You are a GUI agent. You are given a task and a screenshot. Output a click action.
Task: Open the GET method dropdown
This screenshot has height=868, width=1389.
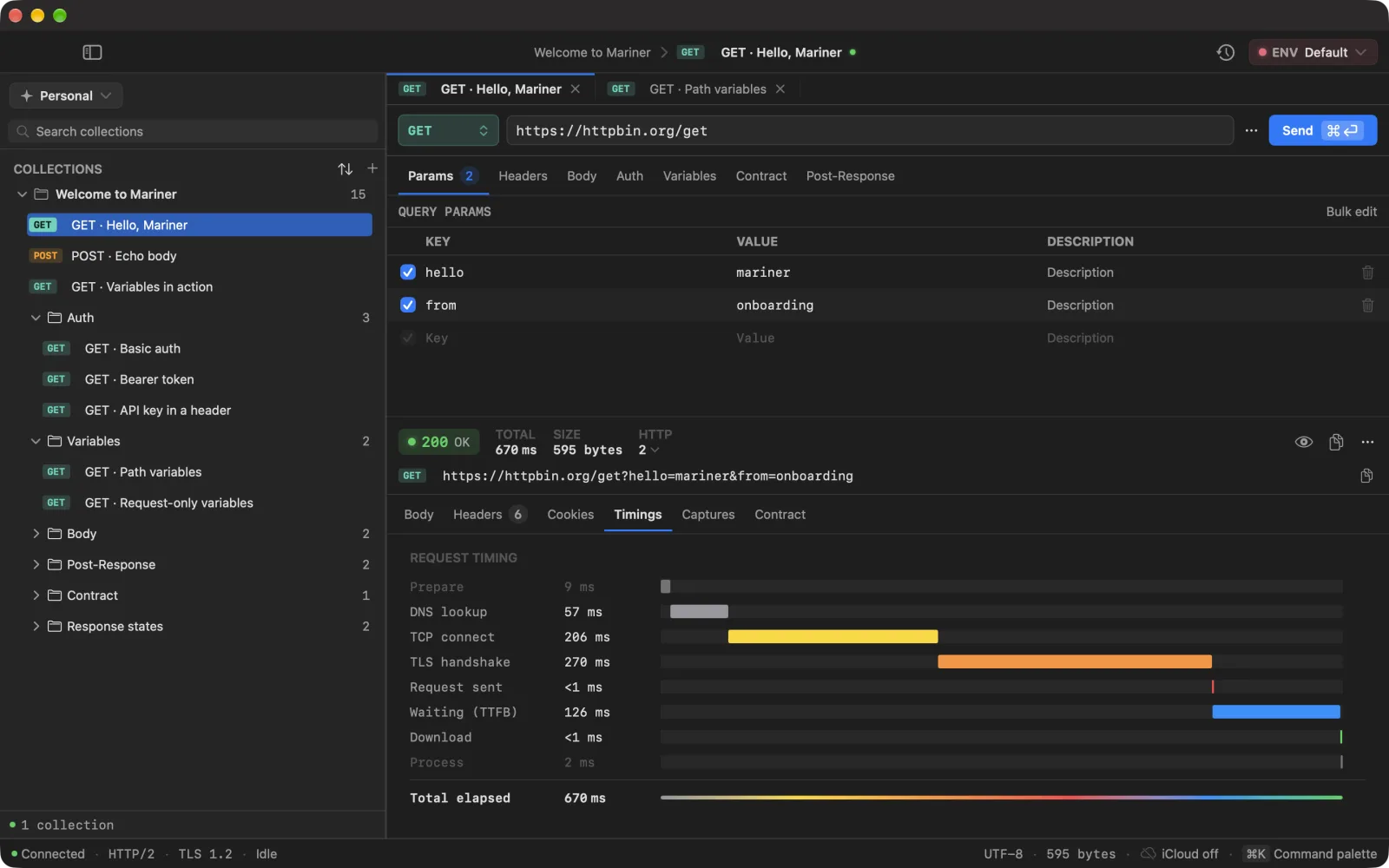click(x=448, y=130)
